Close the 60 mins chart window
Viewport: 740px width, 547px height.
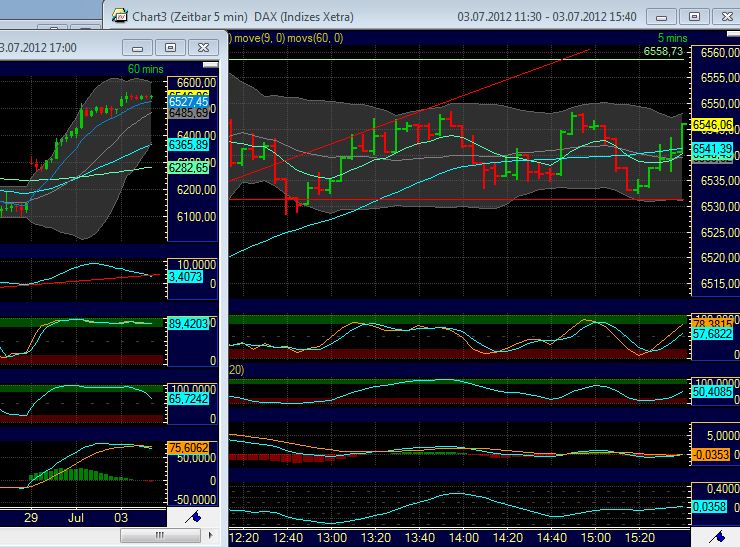point(203,47)
